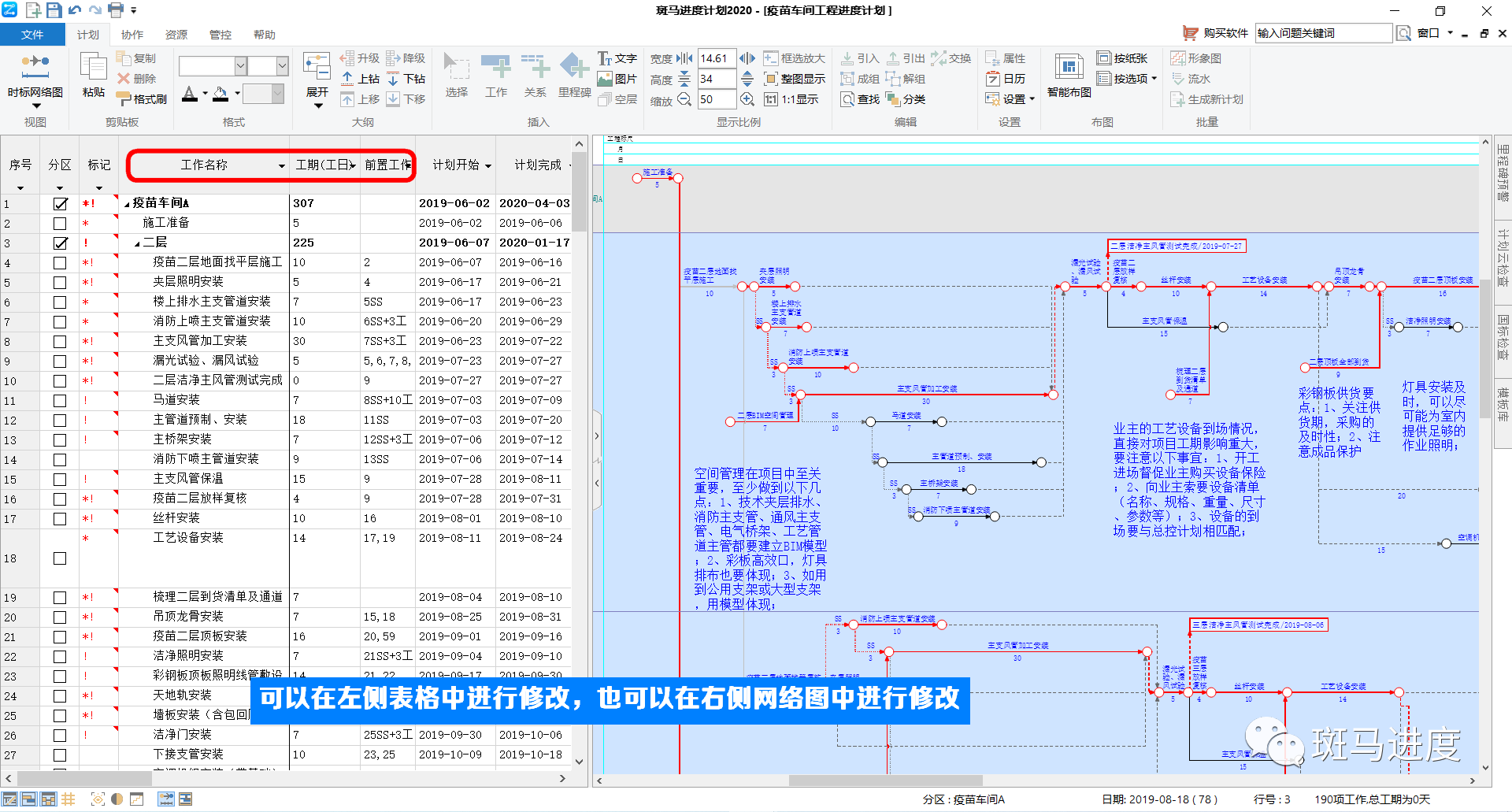Screen dimensions: 1512x812
Task: Click the zoom in magnifier icon
Action: click(x=747, y=99)
